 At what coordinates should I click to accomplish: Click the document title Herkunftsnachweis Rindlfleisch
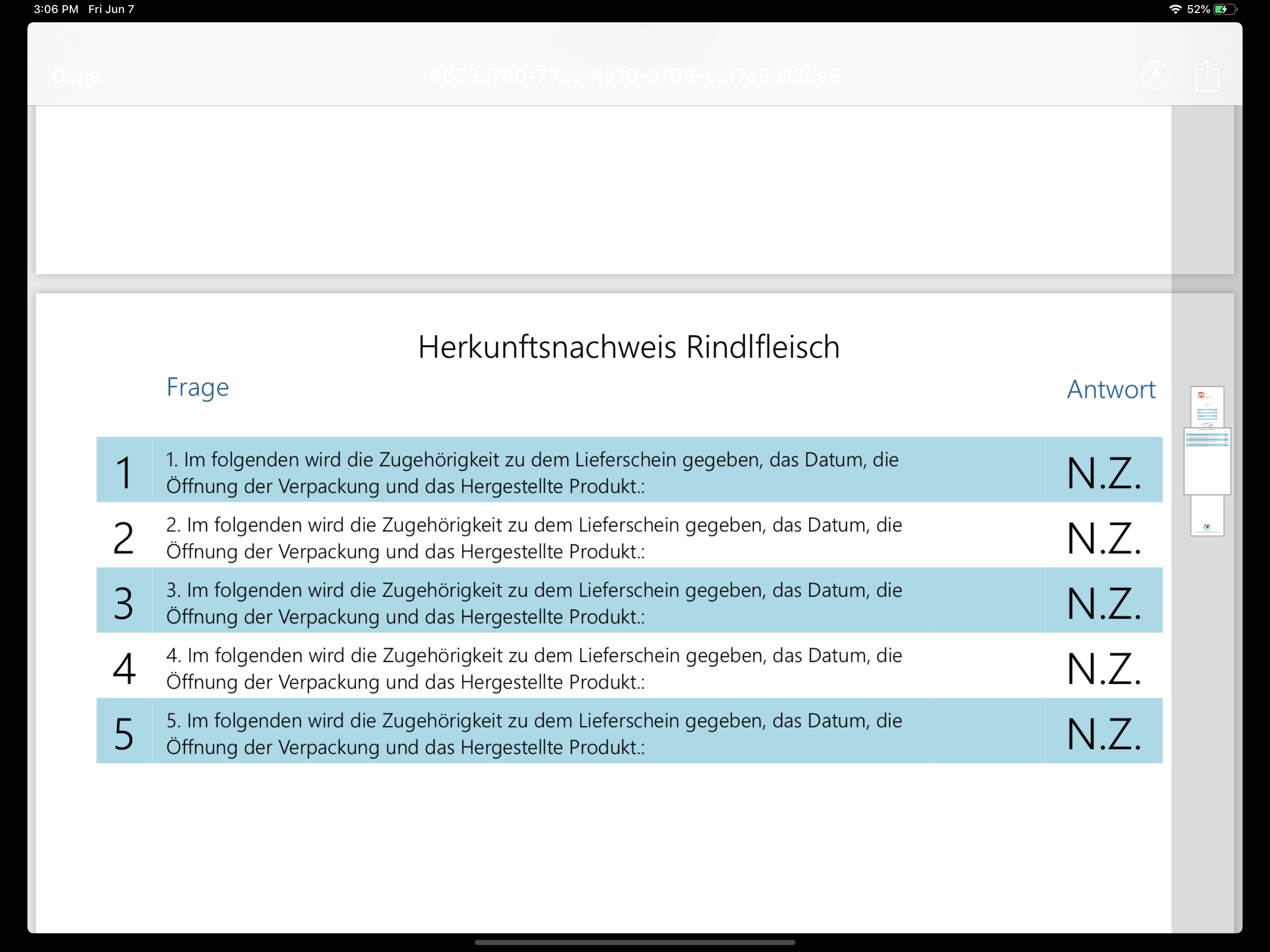coord(628,347)
